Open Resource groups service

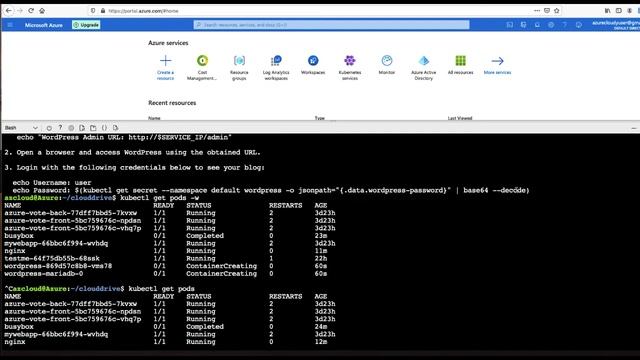pos(239,67)
